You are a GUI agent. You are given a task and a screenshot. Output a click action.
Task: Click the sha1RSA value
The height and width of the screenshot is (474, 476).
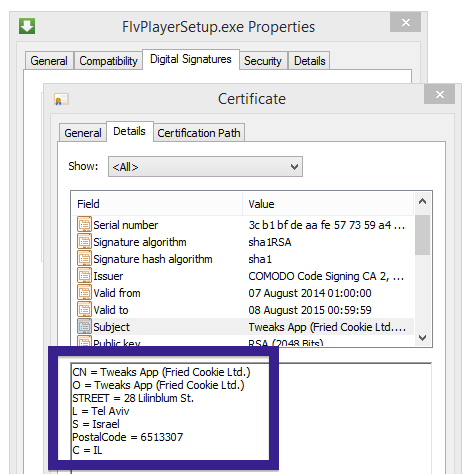270,242
